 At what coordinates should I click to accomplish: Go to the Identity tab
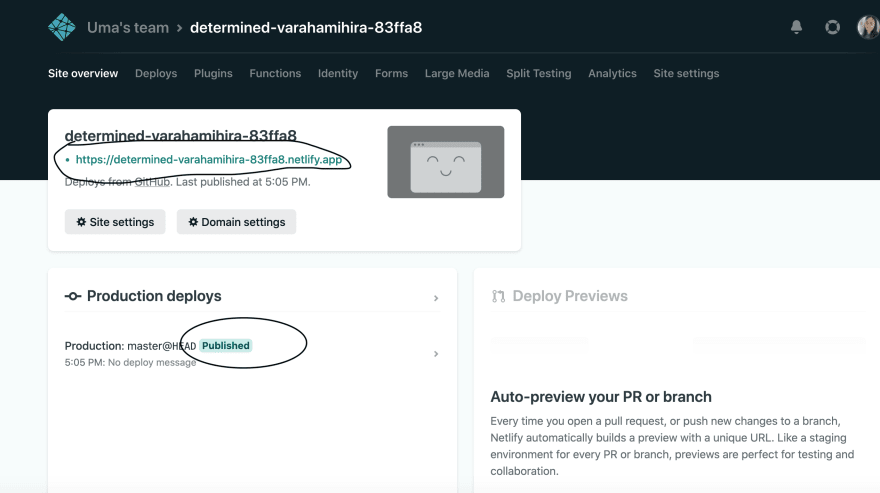[338, 74]
